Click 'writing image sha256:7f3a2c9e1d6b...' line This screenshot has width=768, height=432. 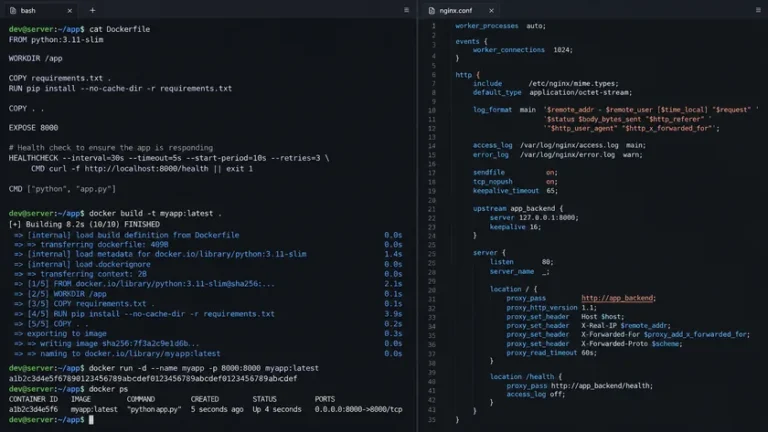tap(107, 343)
